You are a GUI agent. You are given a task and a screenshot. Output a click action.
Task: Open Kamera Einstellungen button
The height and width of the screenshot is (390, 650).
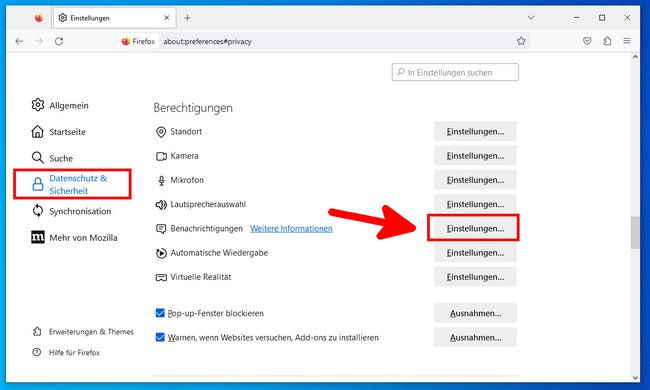point(475,156)
